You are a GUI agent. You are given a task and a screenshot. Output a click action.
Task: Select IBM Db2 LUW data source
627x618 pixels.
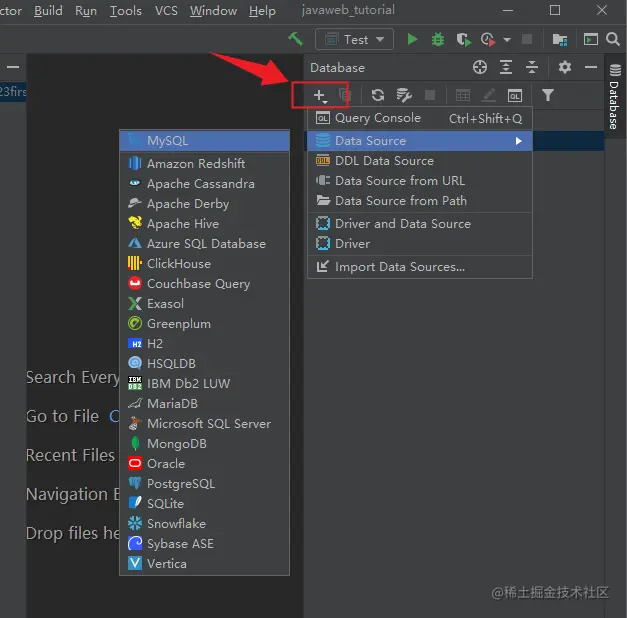click(204, 384)
